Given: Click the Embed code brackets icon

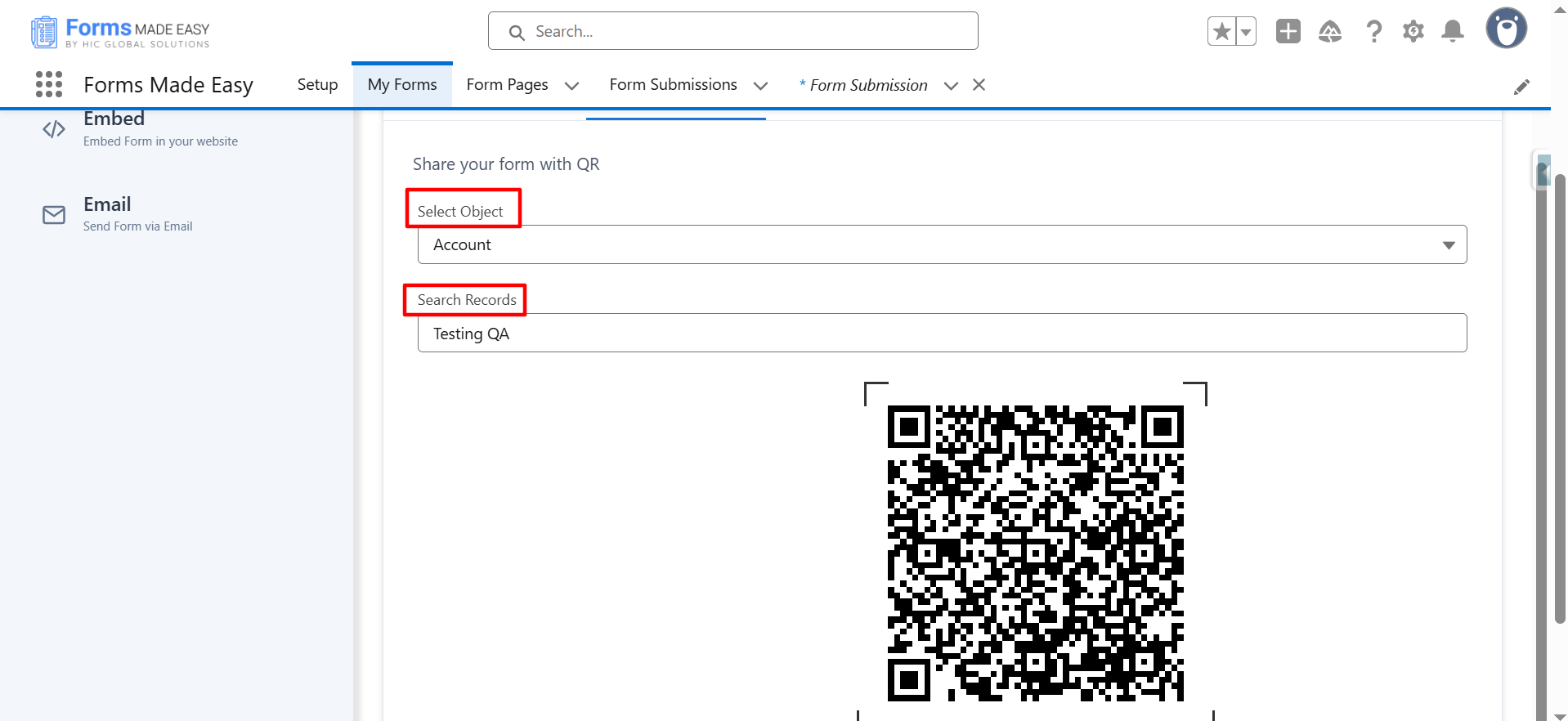Looking at the screenshot, I should [54, 129].
